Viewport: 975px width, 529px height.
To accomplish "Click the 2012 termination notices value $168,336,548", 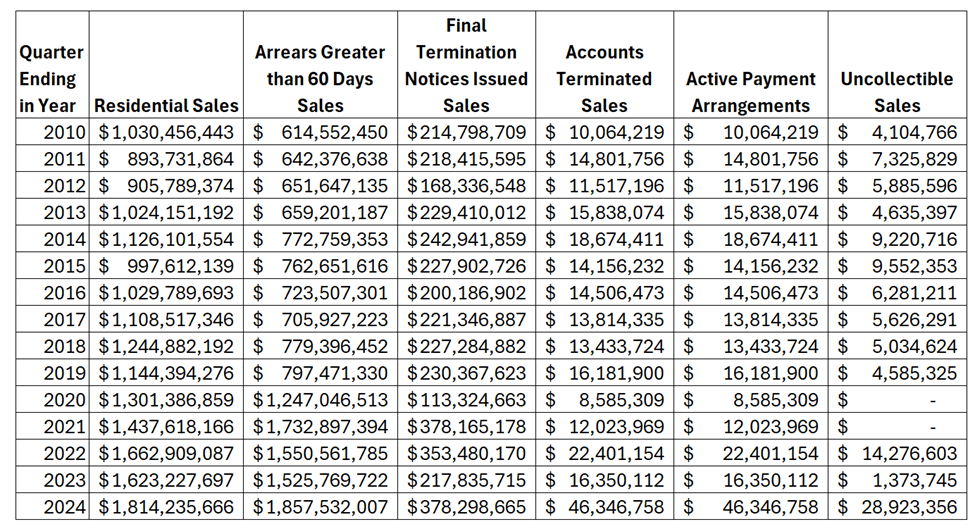I will pyautogui.click(x=466, y=185).
